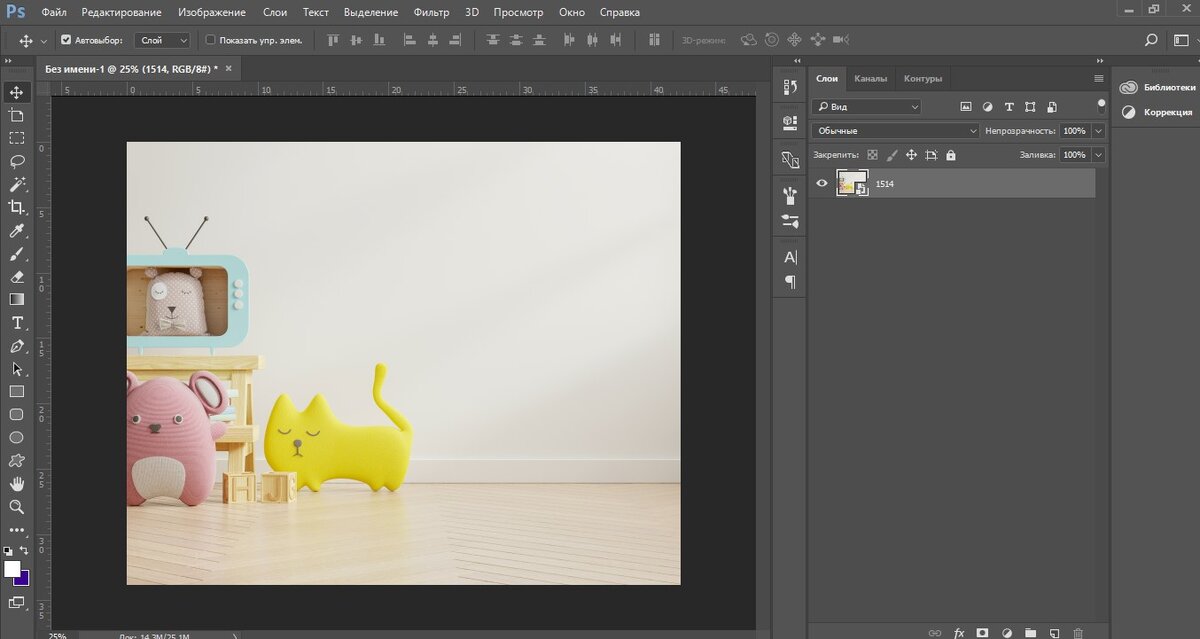Toggle lock image pixels brush icon
The height and width of the screenshot is (639, 1200).
click(x=891, y=155)
